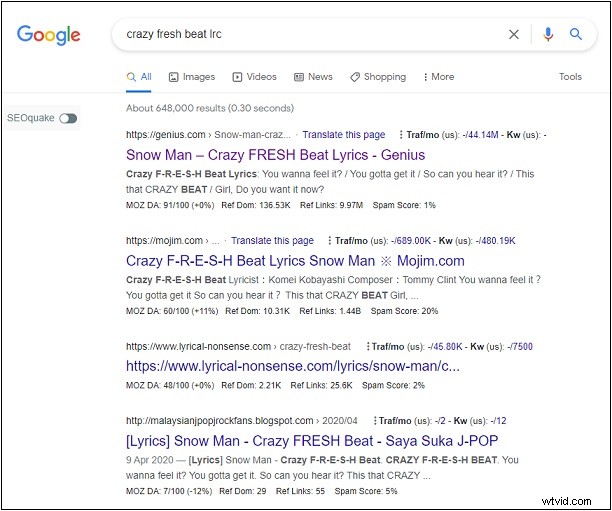Screen dimensions: 612x511
Task: Click inside the search text box
Action: click(300, 34)
